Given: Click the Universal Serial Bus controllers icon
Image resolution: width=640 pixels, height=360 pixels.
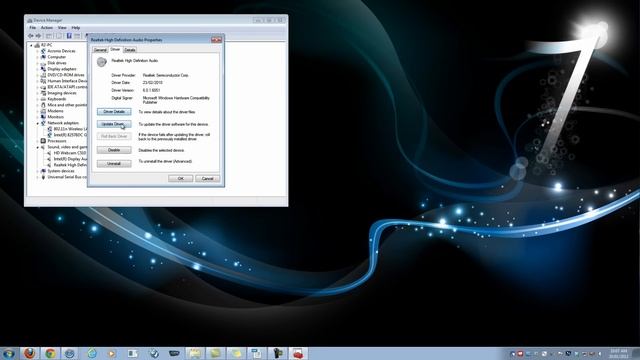Looking at the screenshot, I should [x=43, y=177].
